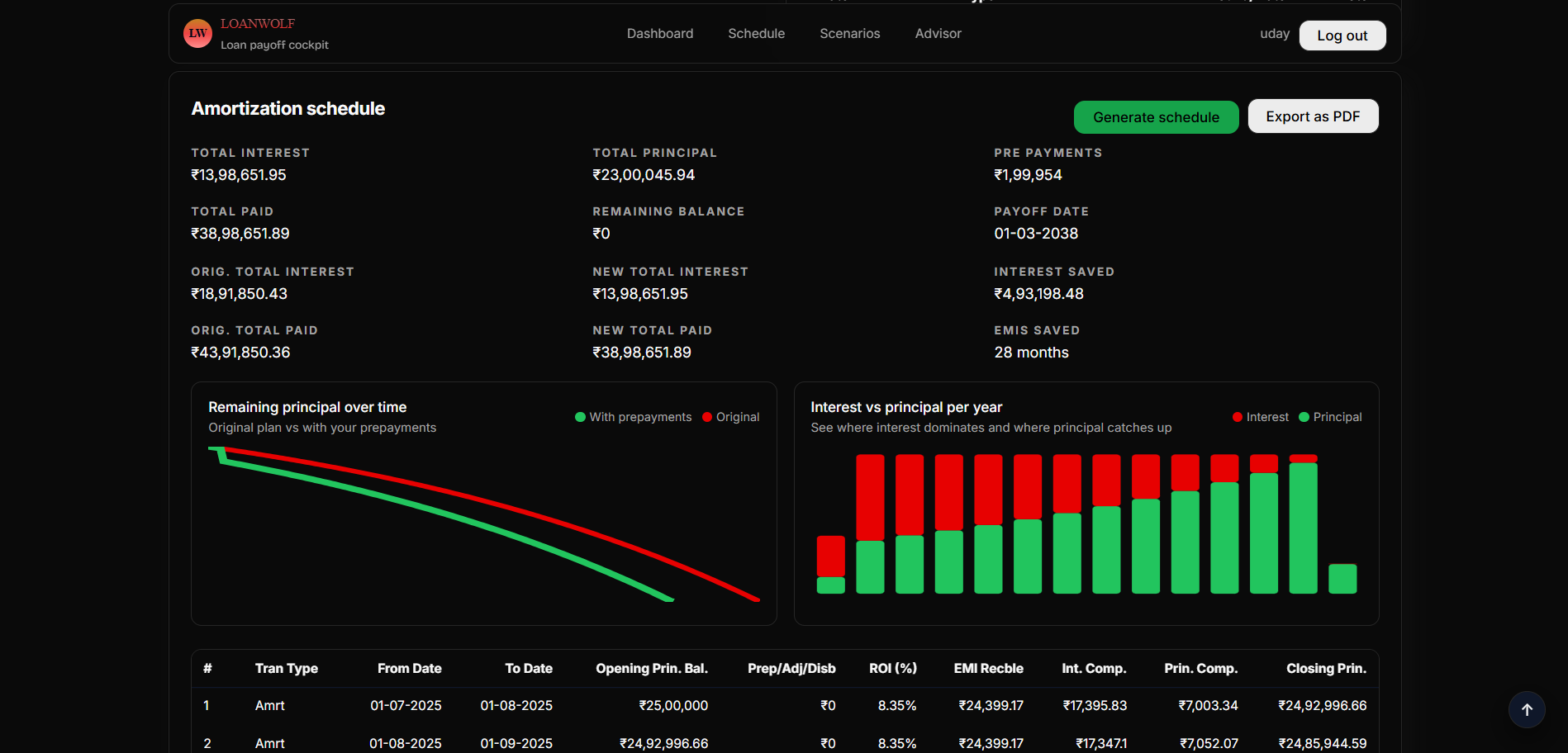Screen dimensions: 1568x753
Task: Click the red dot in Original legend
Action: [706, 417]
